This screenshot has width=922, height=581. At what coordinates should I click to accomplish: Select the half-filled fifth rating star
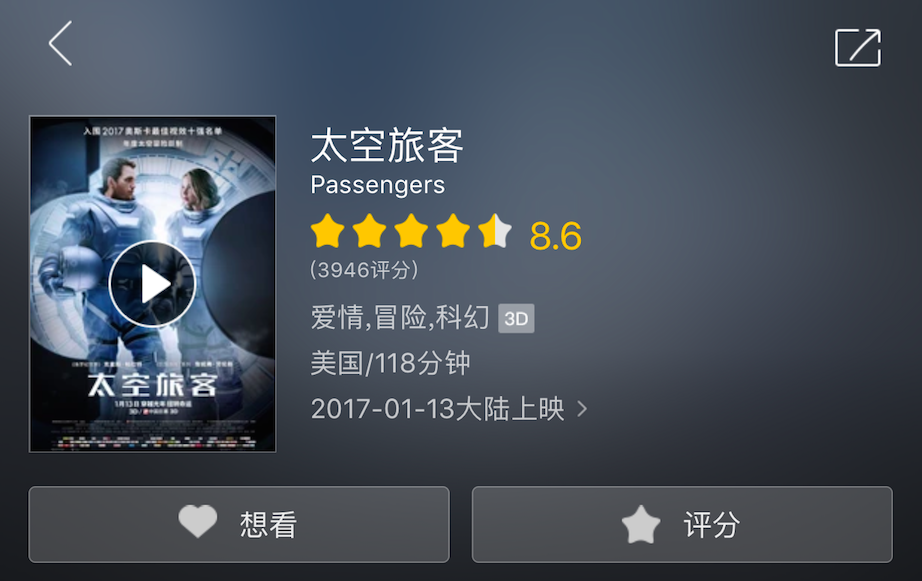tap(495, 231)
